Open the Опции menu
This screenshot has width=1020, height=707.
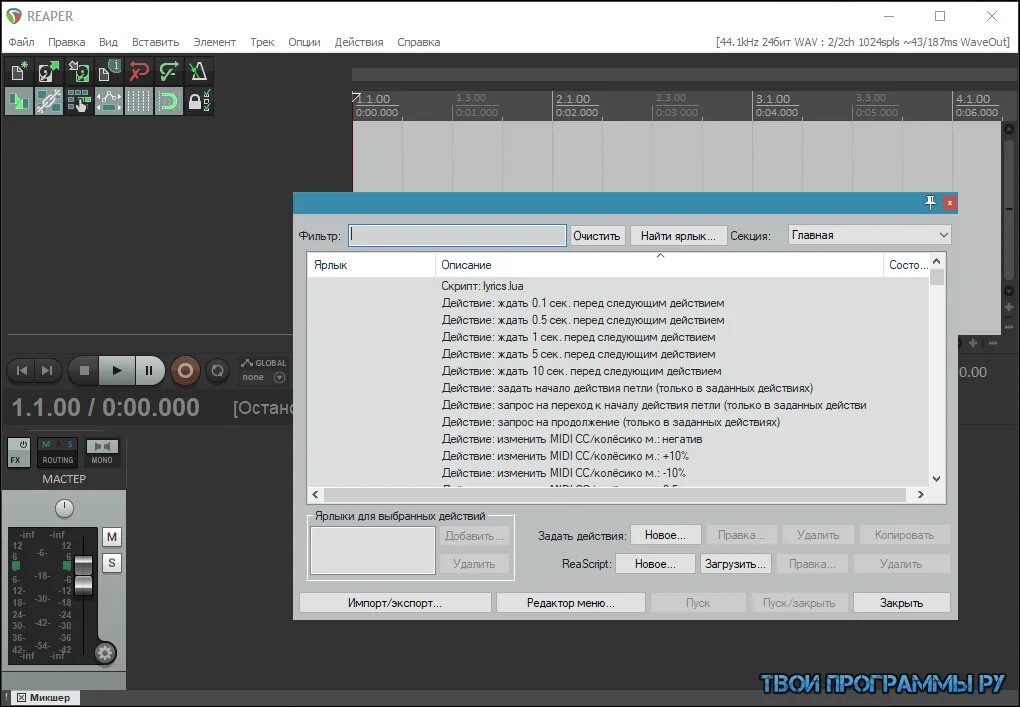point(304,42)
